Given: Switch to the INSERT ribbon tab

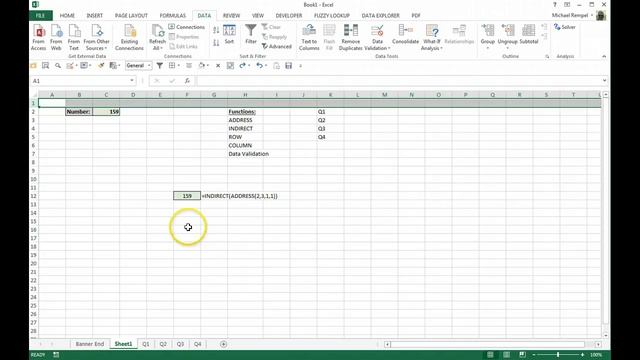Looking at the screenshot, I should click(x=94, y=16).
